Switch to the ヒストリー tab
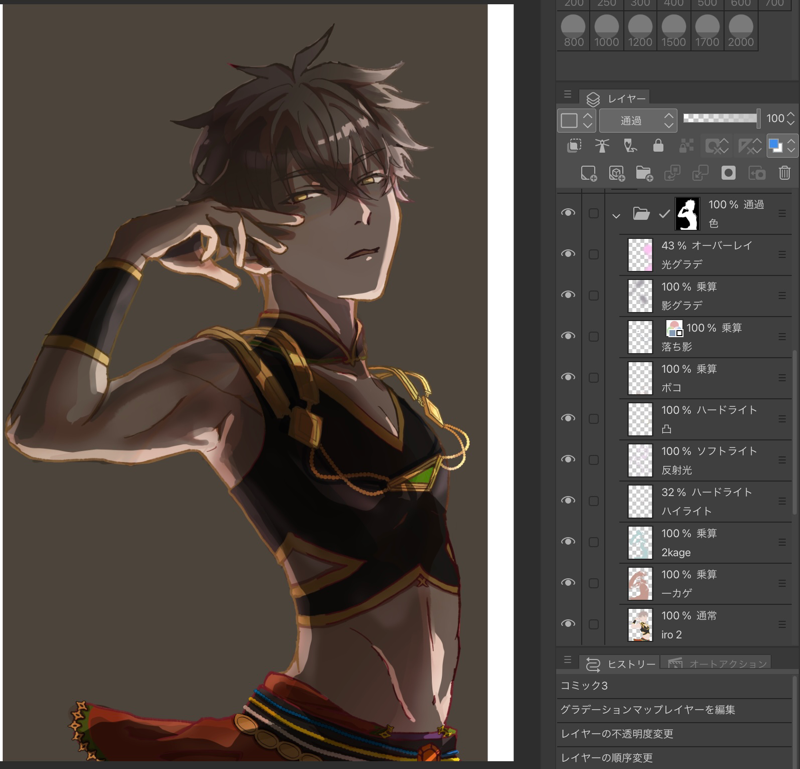The image size is (800, 769). tap(620, 664)
